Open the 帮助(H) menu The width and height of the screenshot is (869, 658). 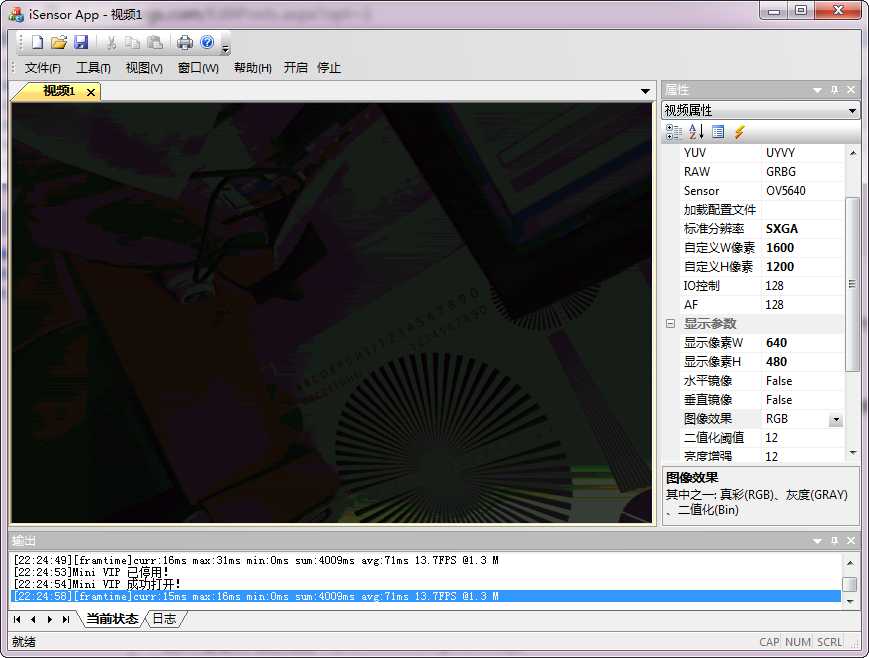tap(253, 68)
